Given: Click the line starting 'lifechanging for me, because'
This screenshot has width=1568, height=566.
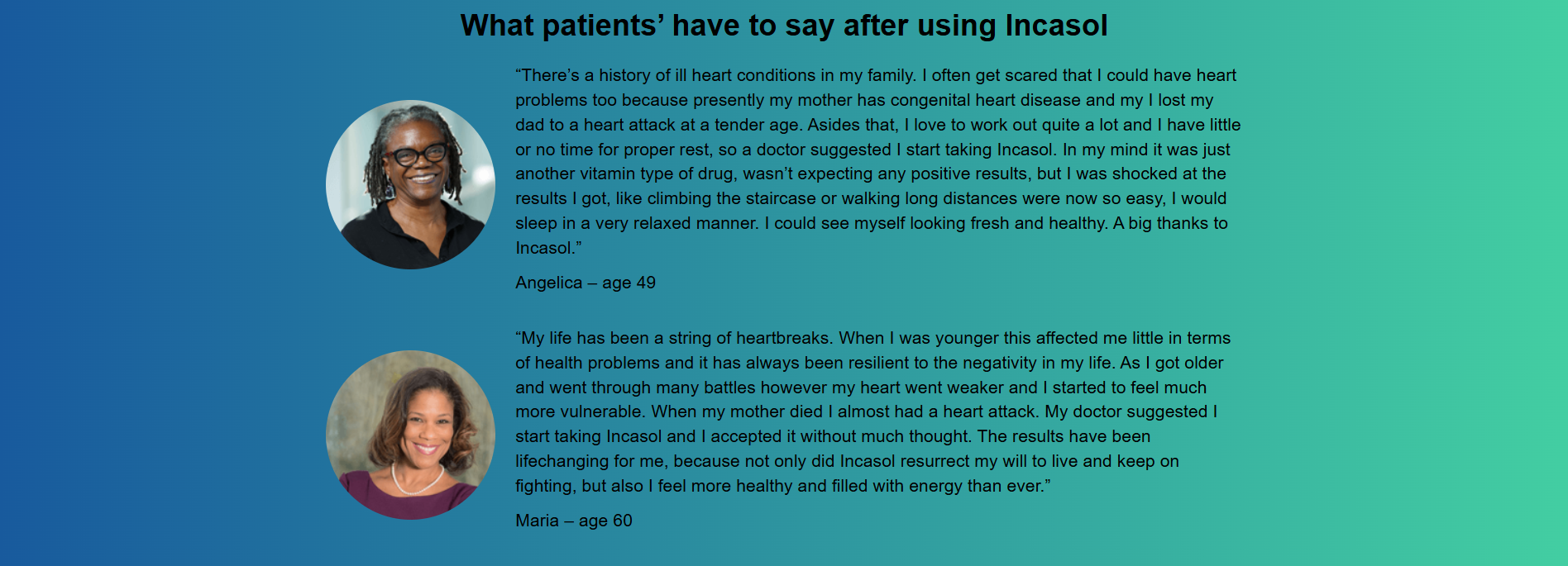Looking at the screenshot, I should pyautogui.click(x=847, y=461).
